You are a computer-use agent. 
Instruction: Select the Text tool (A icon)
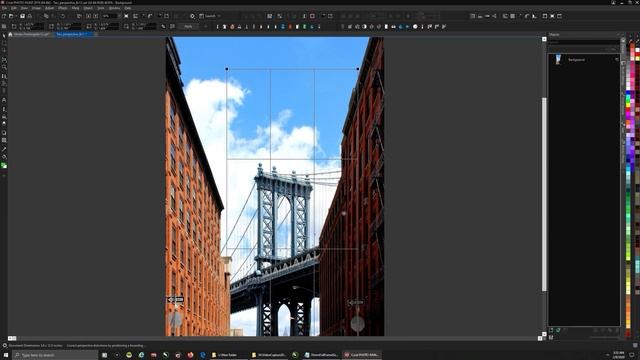tap(4, 100)
